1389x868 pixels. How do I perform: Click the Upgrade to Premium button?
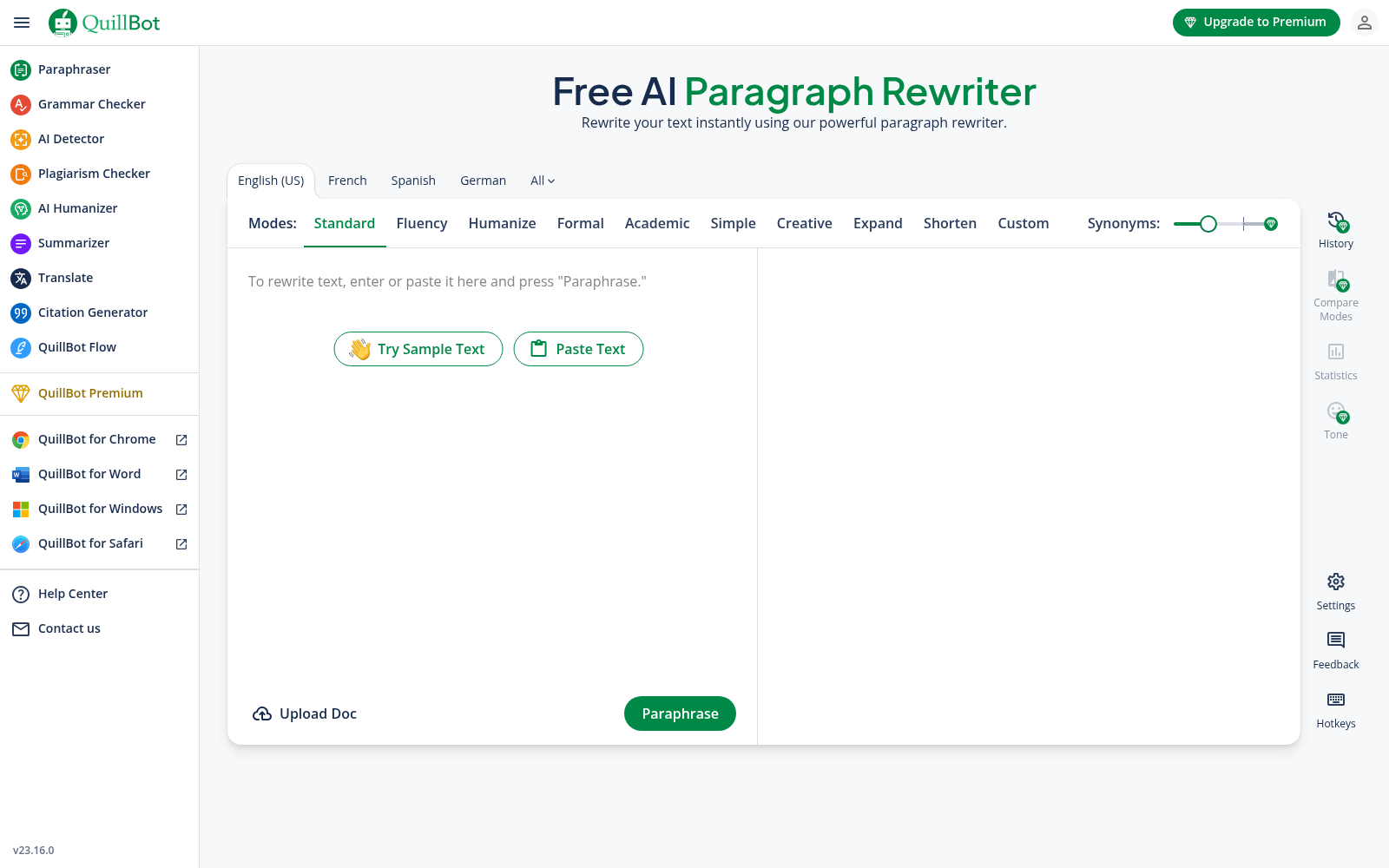pos(1255,23)
